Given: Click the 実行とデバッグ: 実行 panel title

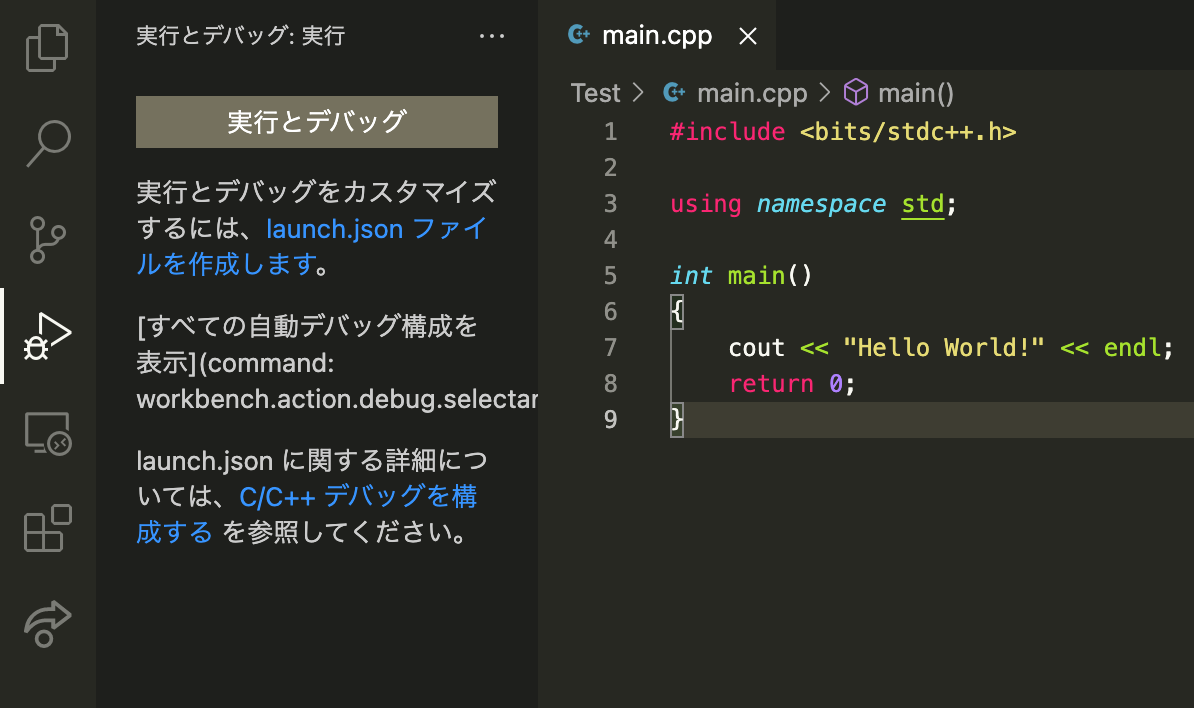Looking at the screenshot, I should 241,36.
